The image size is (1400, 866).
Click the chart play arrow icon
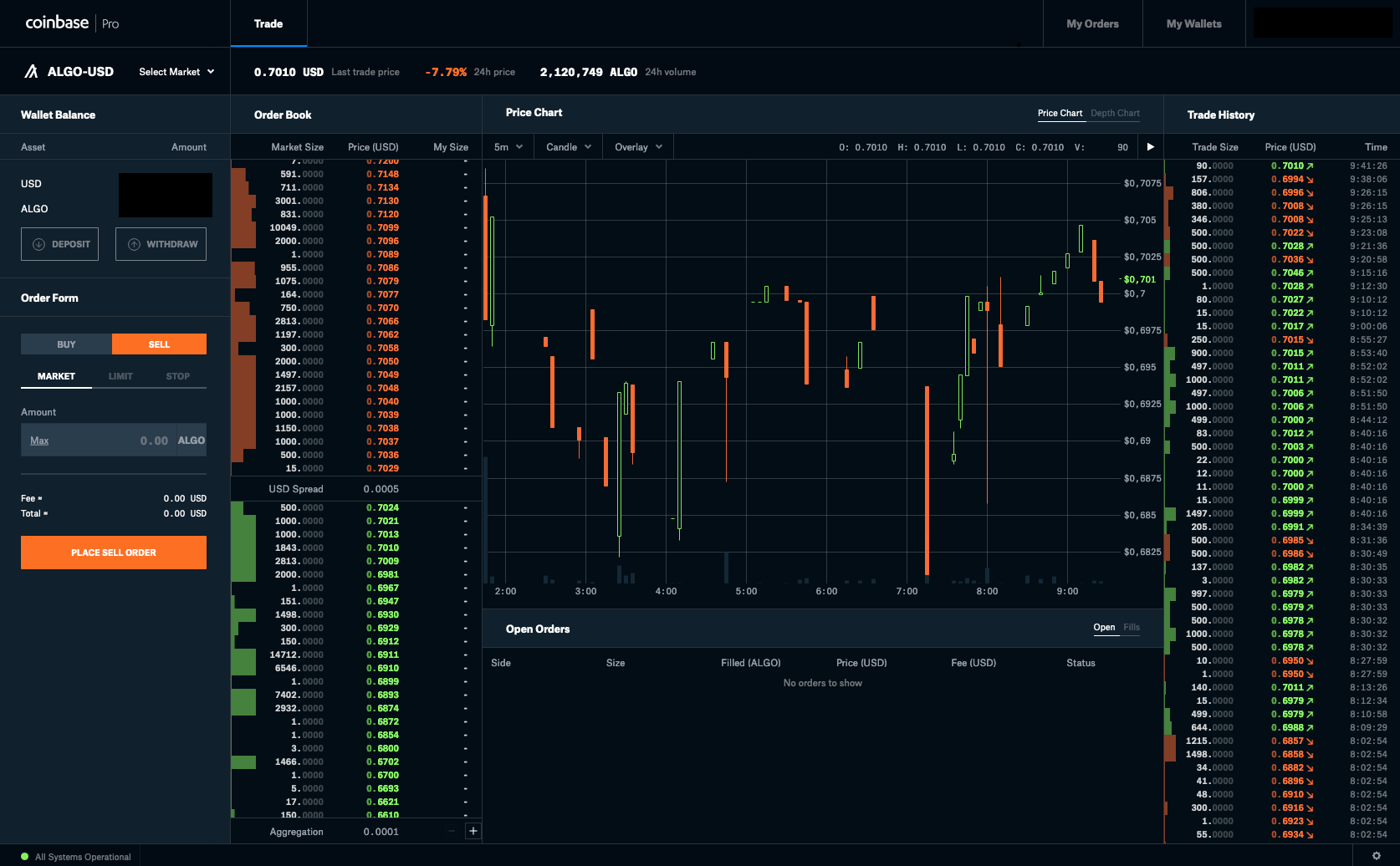(1151, 147)
